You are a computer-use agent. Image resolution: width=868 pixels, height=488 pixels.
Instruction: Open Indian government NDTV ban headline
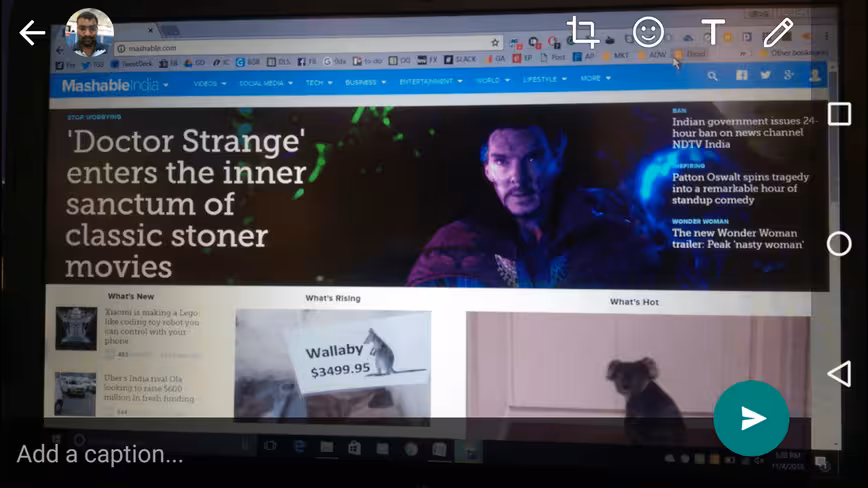point(743,133)
